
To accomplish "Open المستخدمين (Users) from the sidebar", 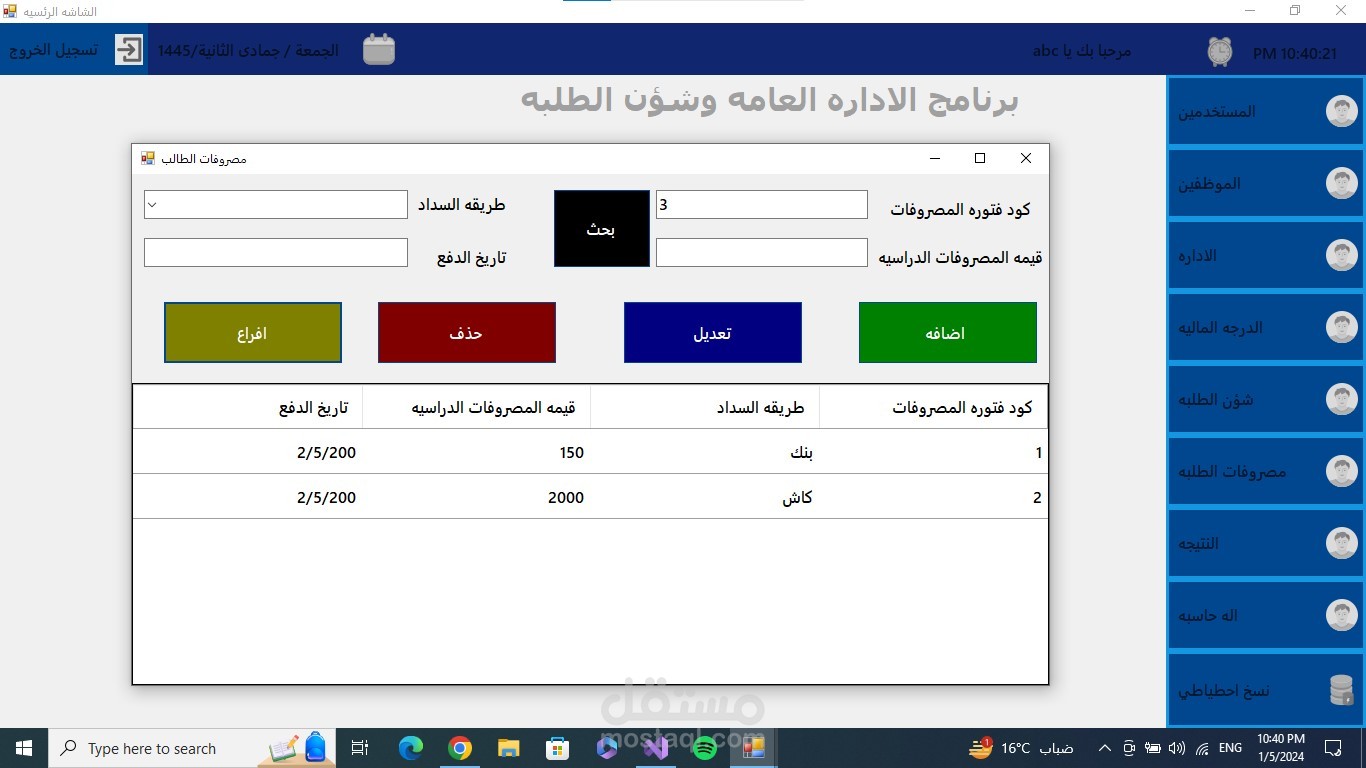I will [1264, 112].
